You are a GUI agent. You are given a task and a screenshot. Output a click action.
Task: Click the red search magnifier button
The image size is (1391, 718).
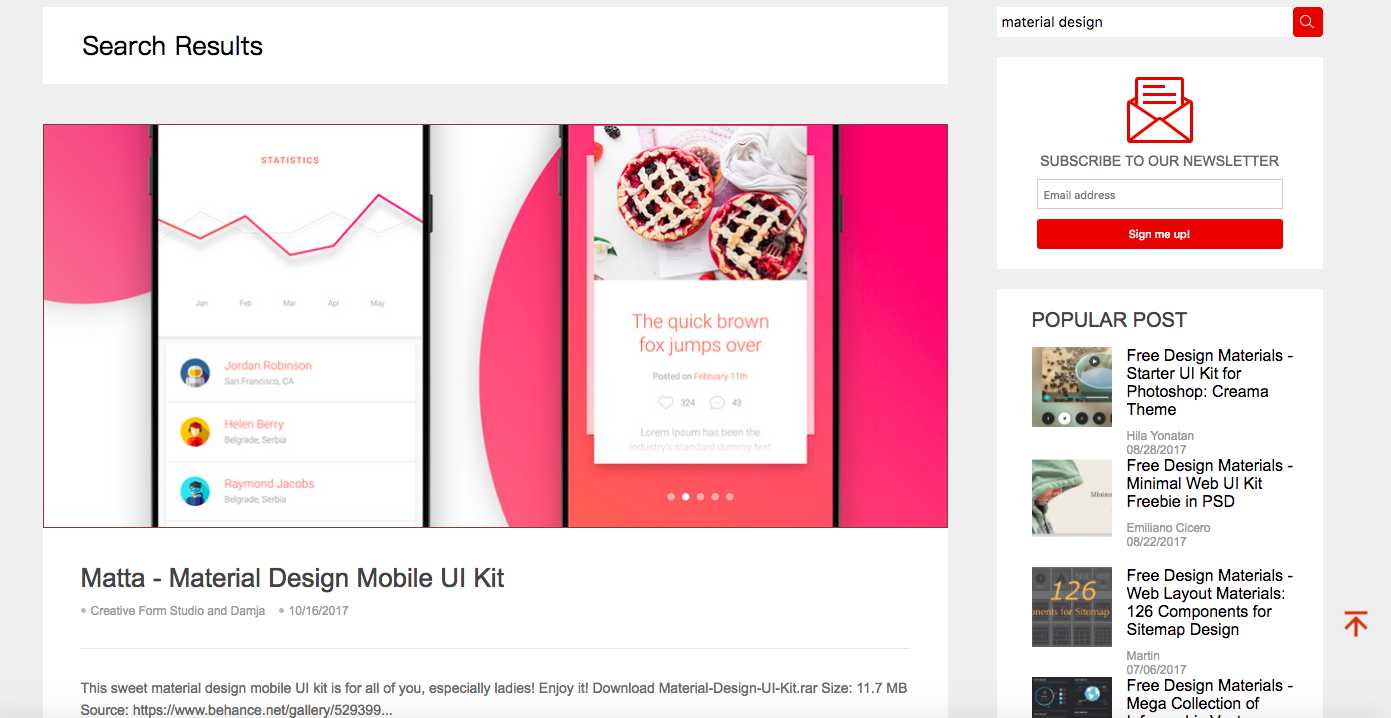click(1307, 22)
